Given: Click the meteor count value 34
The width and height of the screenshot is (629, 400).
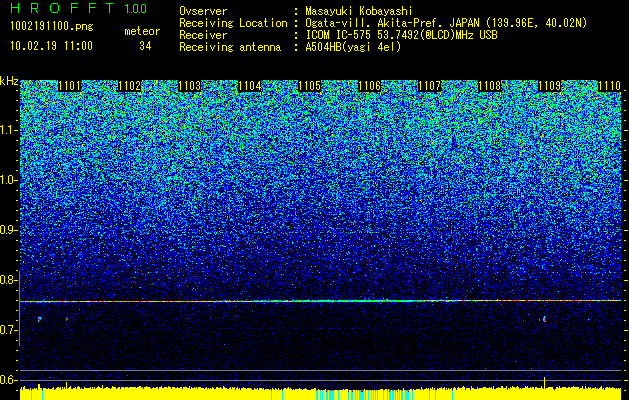Looking at the screenshot, I should (x=145, y=46).
